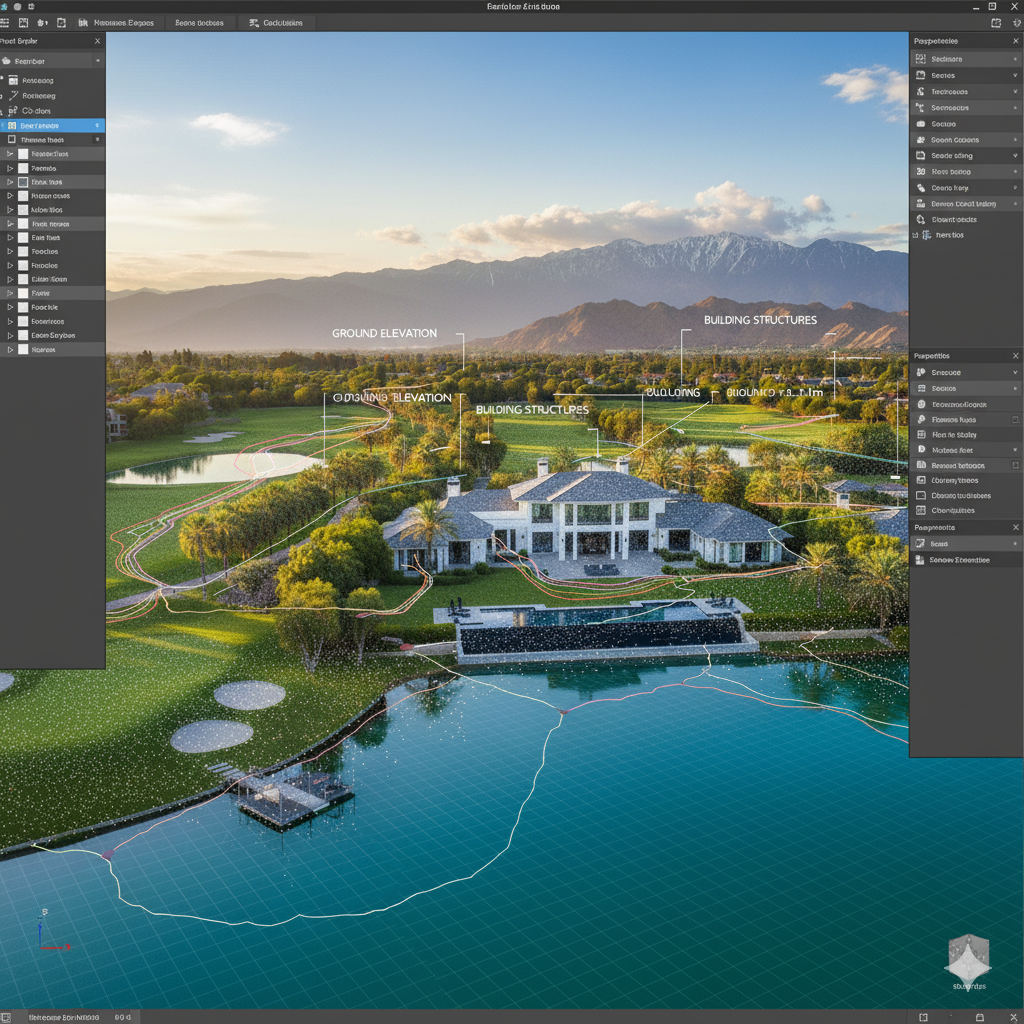Click the 'GROUND ELEVATION' label near the mountains
Screen dimensions: 1024x1024
click(384, 333)
